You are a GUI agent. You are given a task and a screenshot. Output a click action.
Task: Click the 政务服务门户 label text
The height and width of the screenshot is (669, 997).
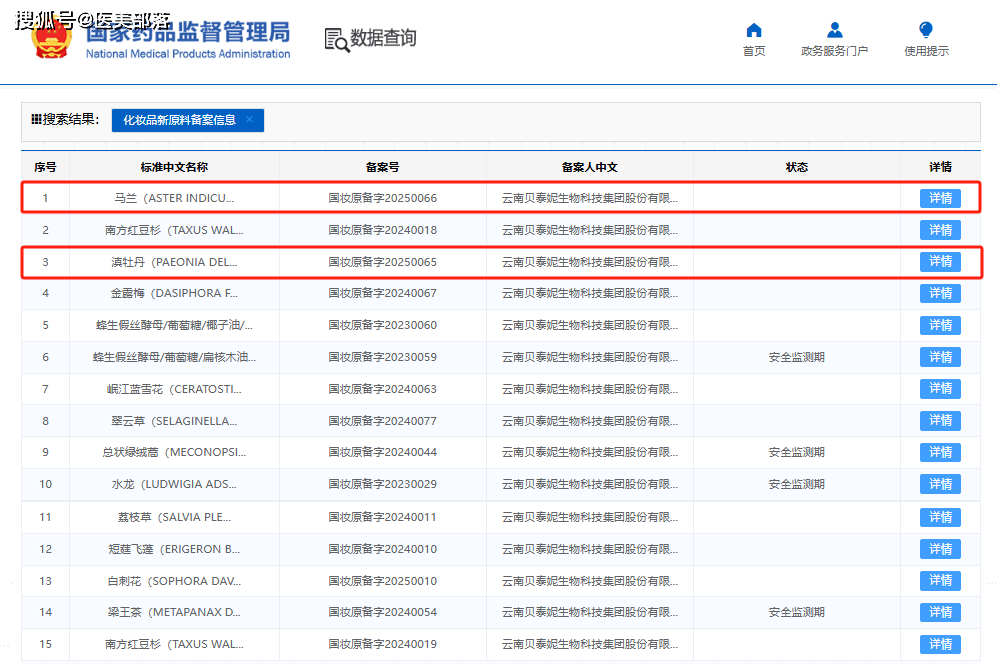pyautogui.click(x=834, y=51)
